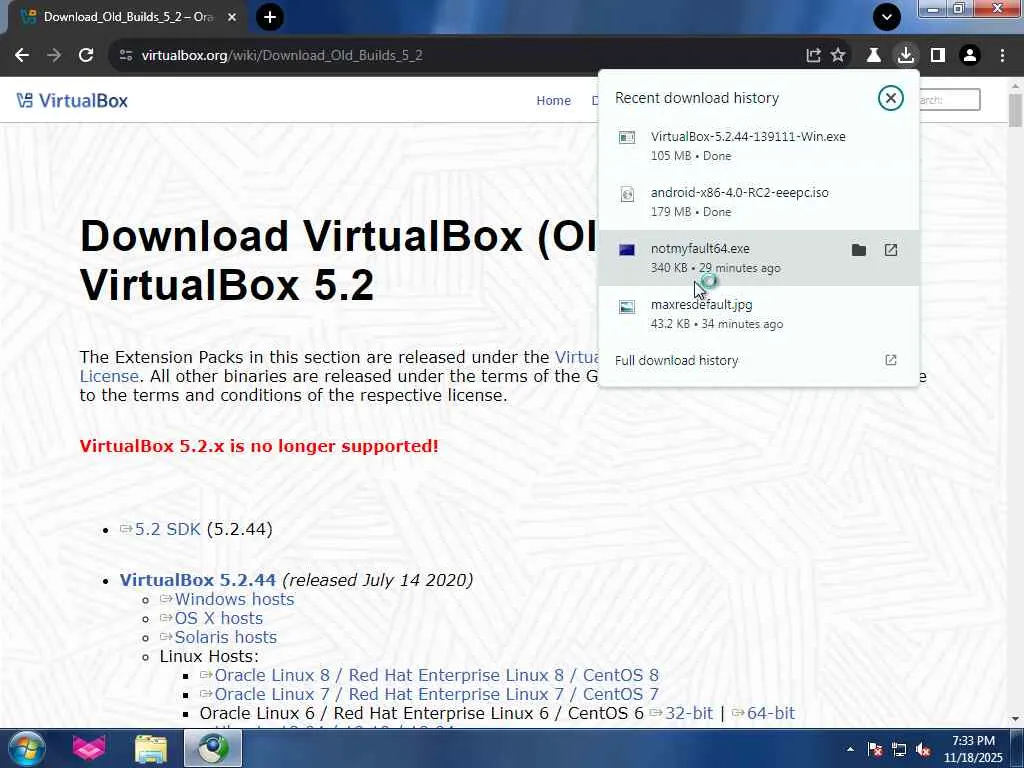Open Windows Start menu

pos(27,748)
